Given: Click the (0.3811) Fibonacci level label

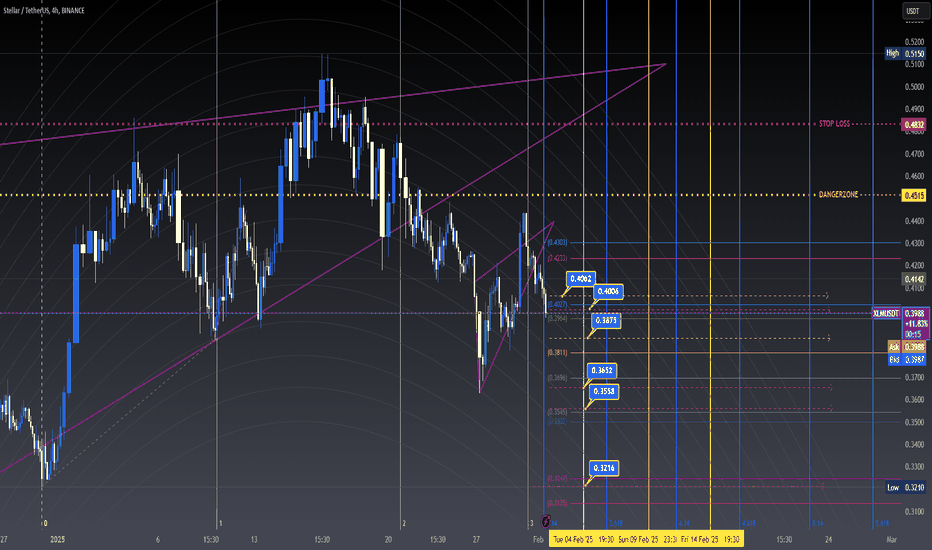Looking at the screenshot, I should [x=557, y=353].
